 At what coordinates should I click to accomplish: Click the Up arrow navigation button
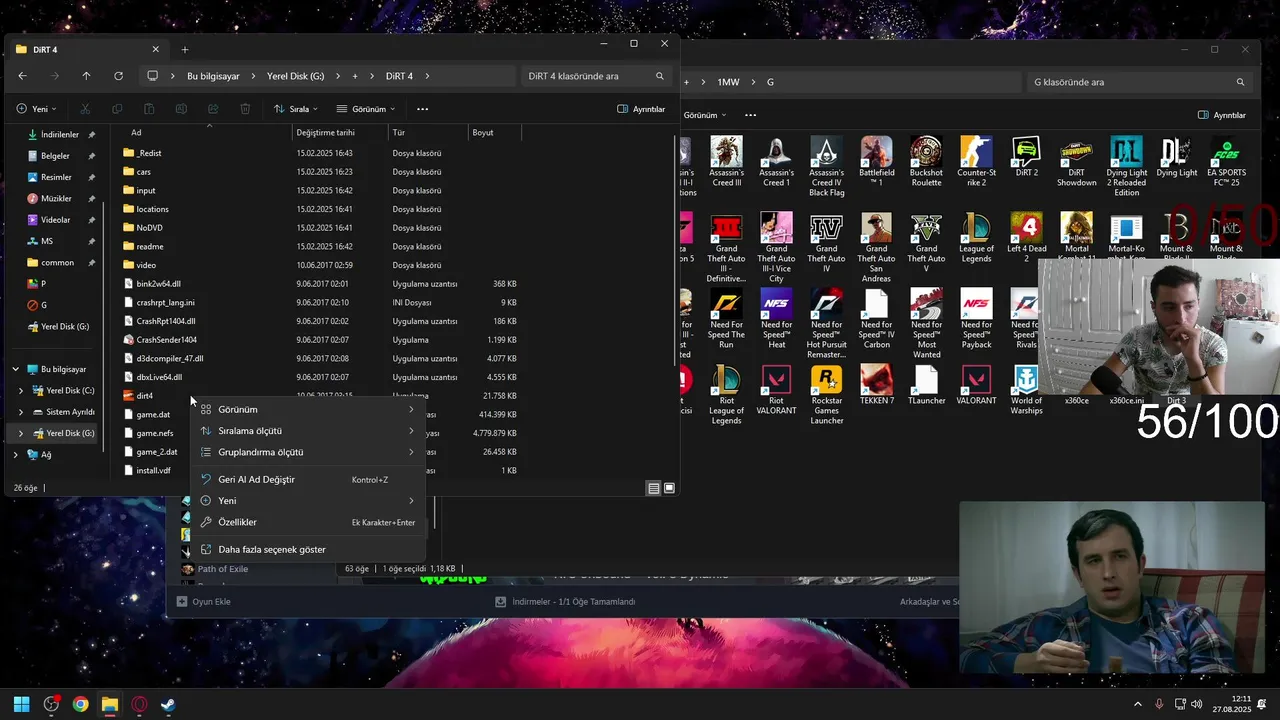(86, 76)
